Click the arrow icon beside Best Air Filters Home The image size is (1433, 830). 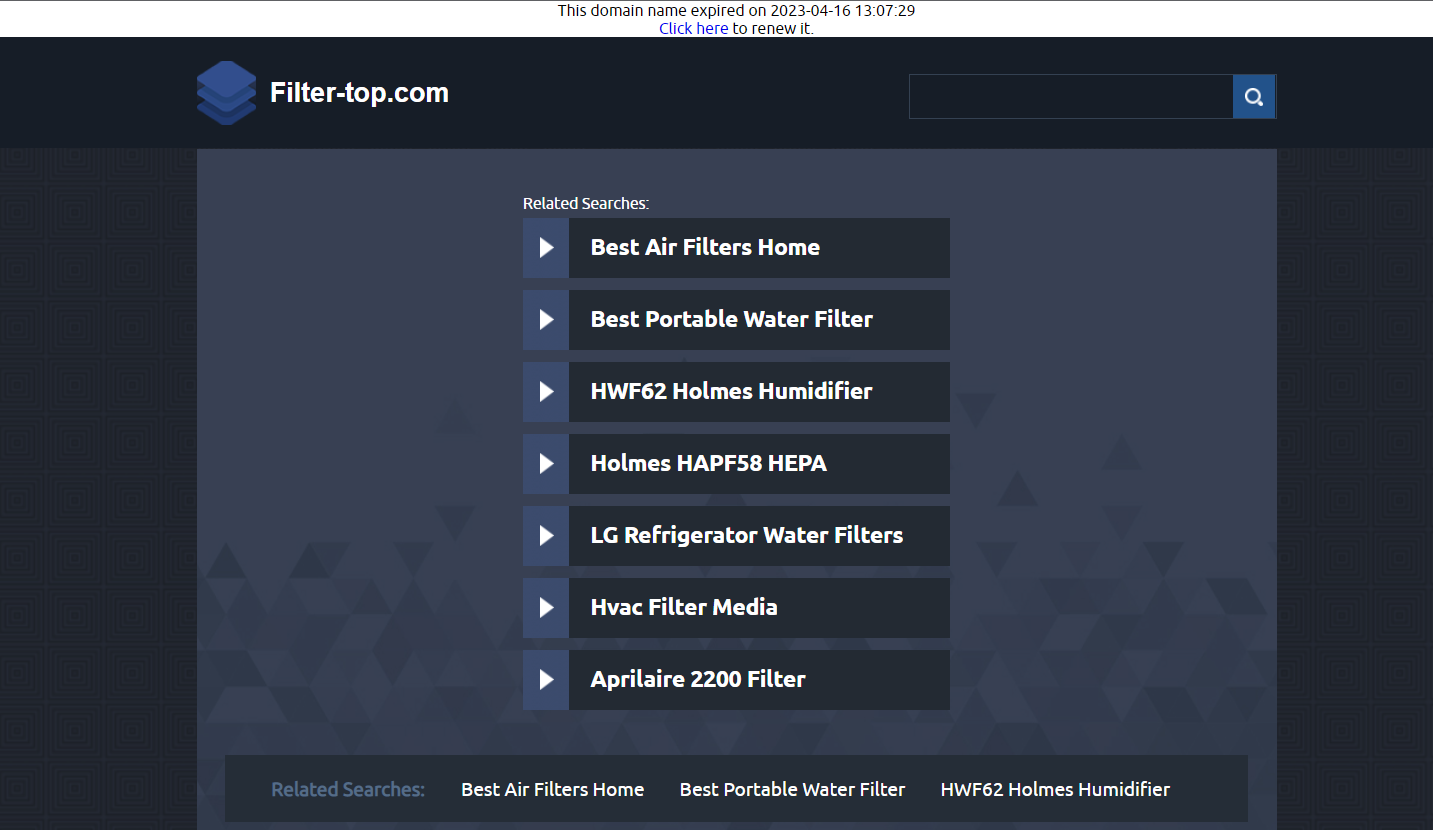point(546,248)
